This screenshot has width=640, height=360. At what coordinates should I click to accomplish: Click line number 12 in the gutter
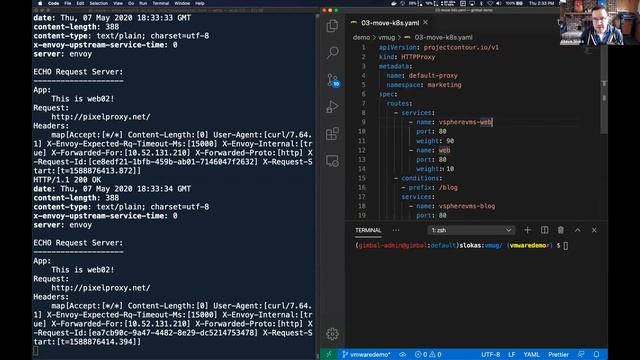(x=362, y=150)
